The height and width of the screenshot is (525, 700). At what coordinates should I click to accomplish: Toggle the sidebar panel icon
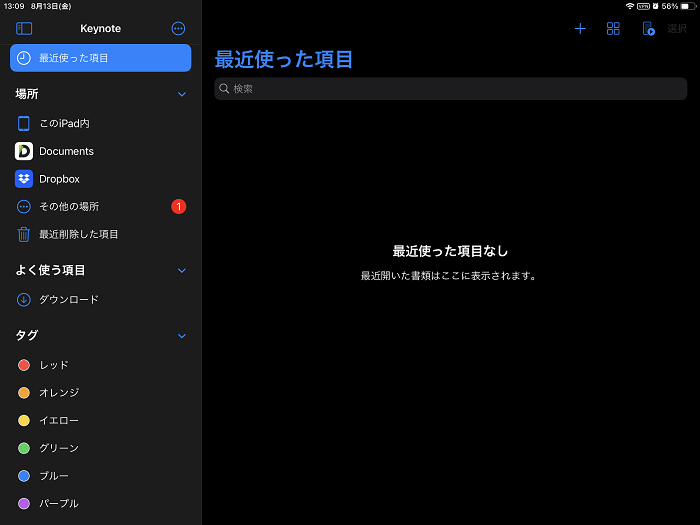pos(24,29)
